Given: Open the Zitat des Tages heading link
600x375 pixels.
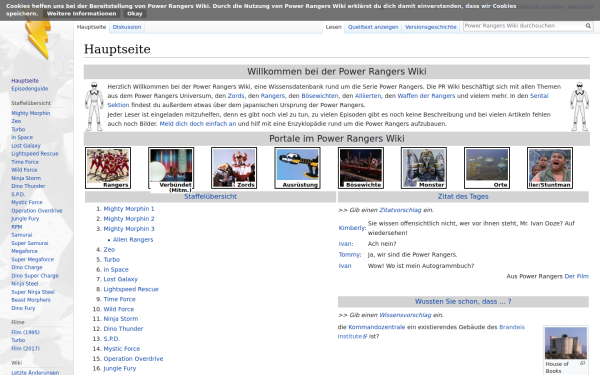Looking at the screenshot, I should click(463, 197).
